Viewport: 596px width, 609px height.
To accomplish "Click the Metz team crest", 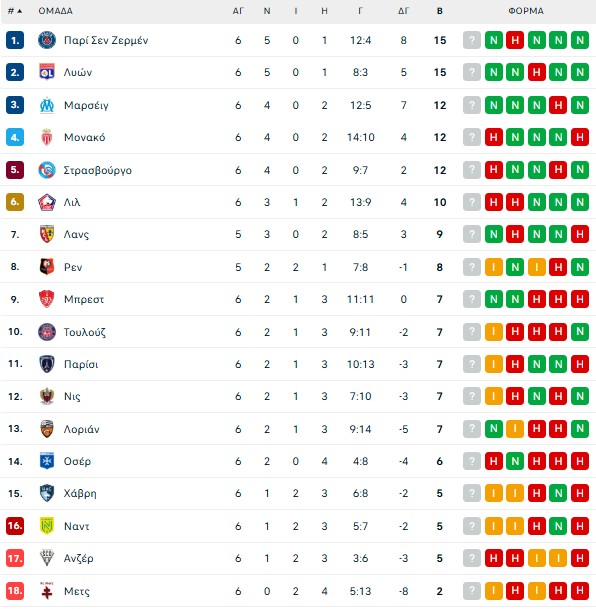I will point(47,591).
